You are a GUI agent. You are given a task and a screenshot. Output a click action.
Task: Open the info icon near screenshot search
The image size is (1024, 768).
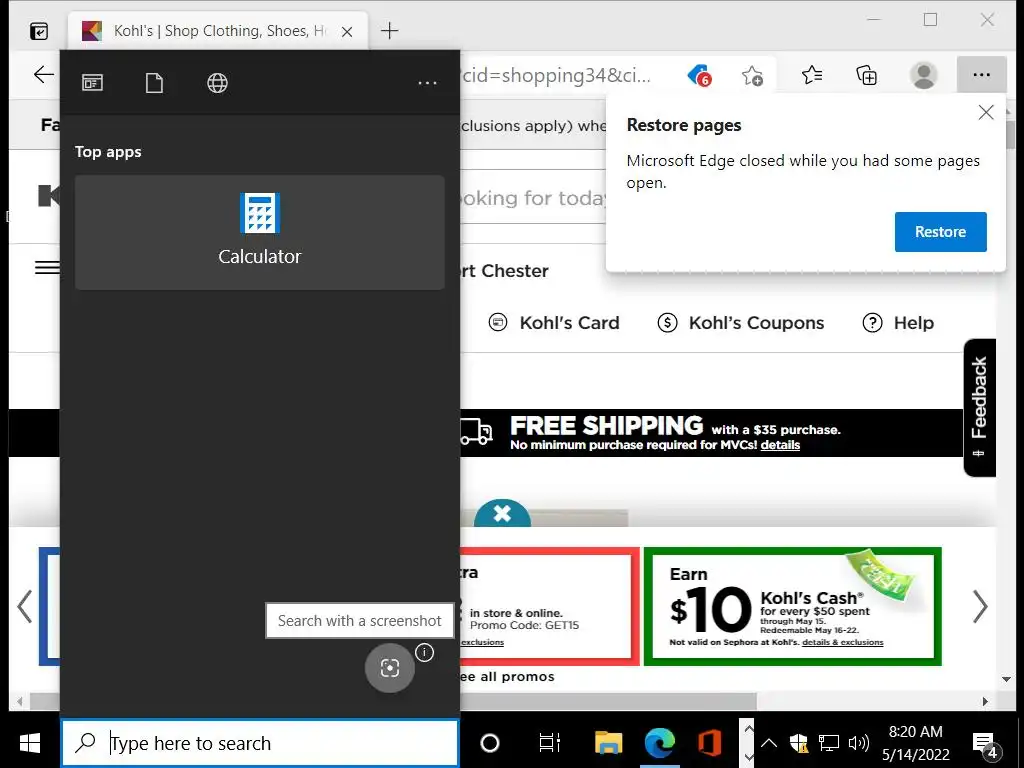click(424, 652)
